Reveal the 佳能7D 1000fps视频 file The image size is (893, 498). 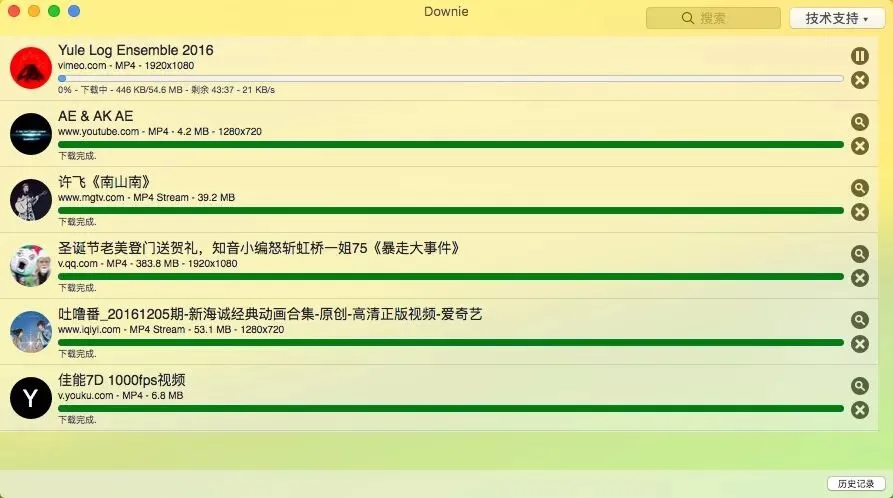click(x=859, y=386)
